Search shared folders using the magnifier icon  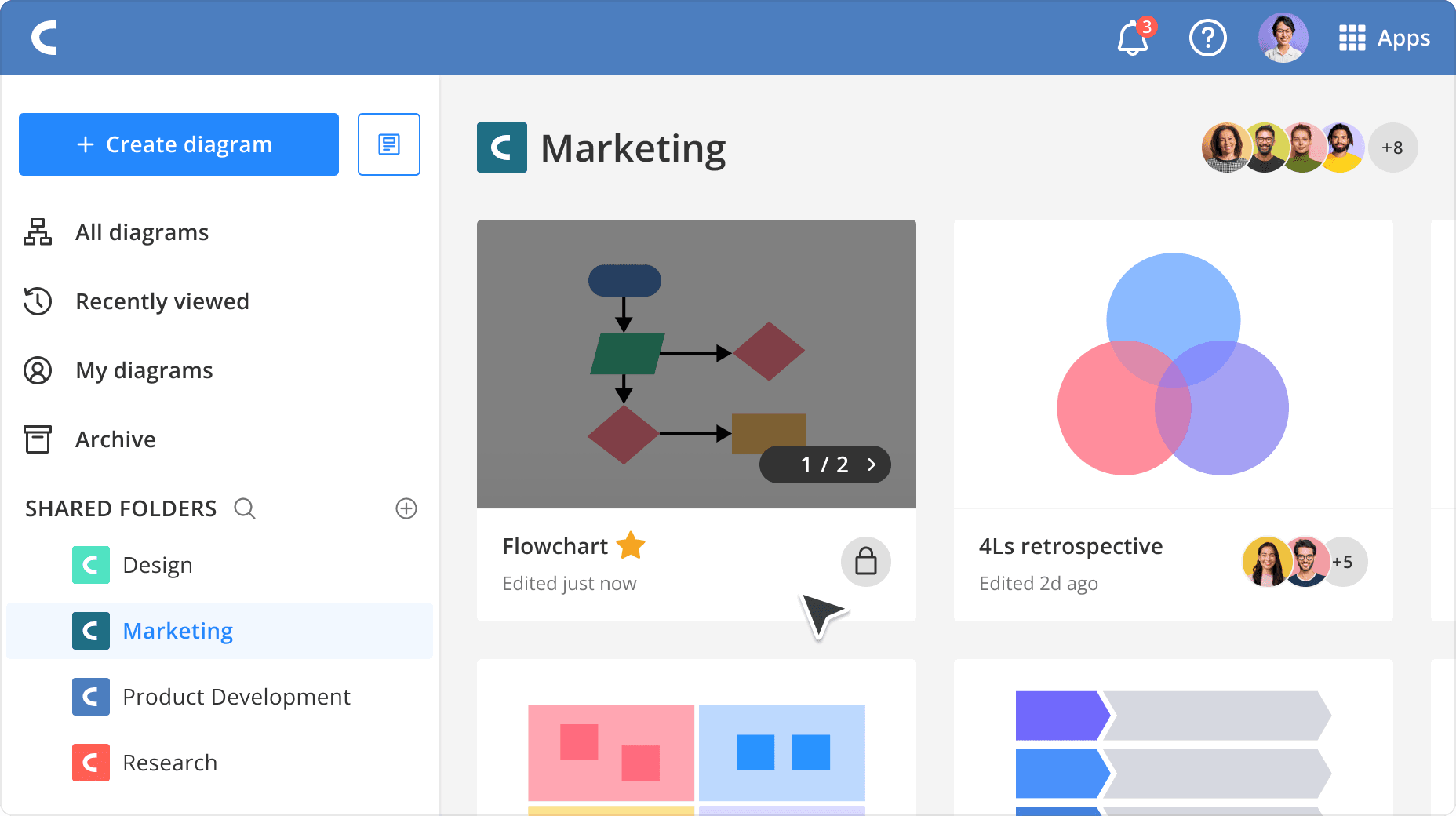pos(244,508)
